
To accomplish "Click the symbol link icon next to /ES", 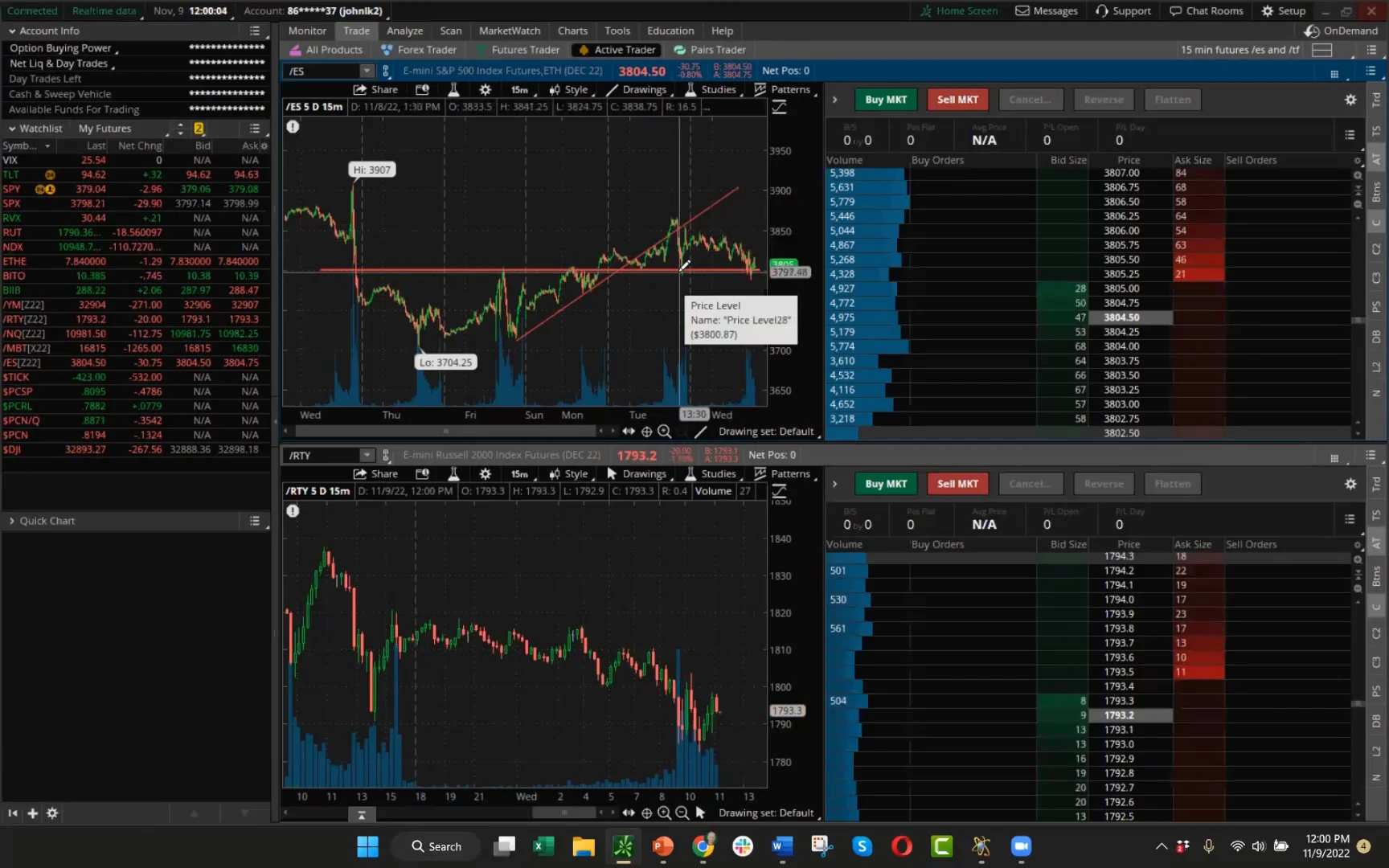I will 386,72.
